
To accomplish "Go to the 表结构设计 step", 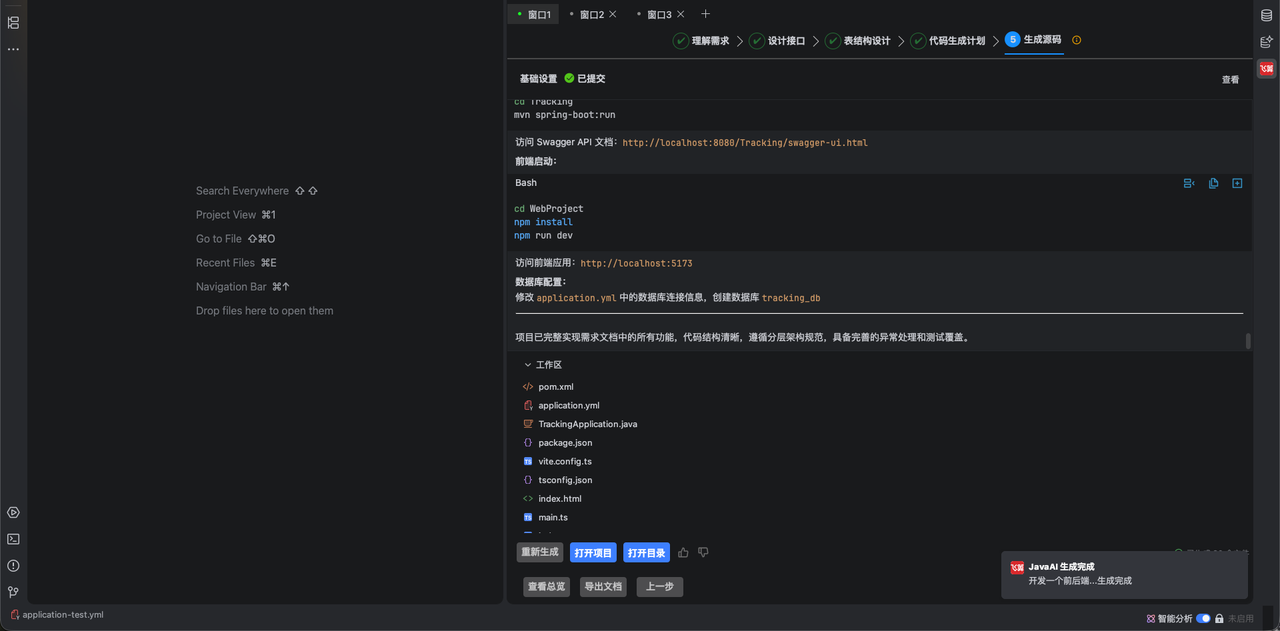I will 858,41.
